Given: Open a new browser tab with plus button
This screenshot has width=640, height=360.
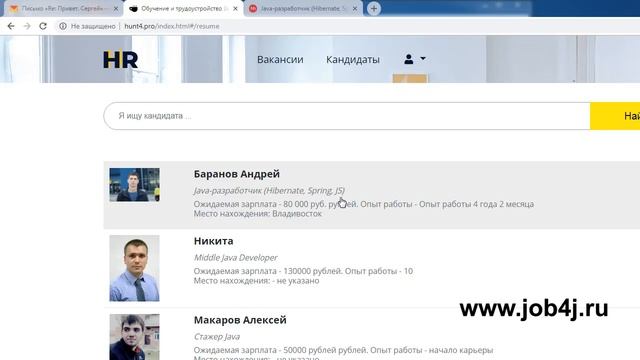Looking at the screenshot, I should click(x=373, y=9).
